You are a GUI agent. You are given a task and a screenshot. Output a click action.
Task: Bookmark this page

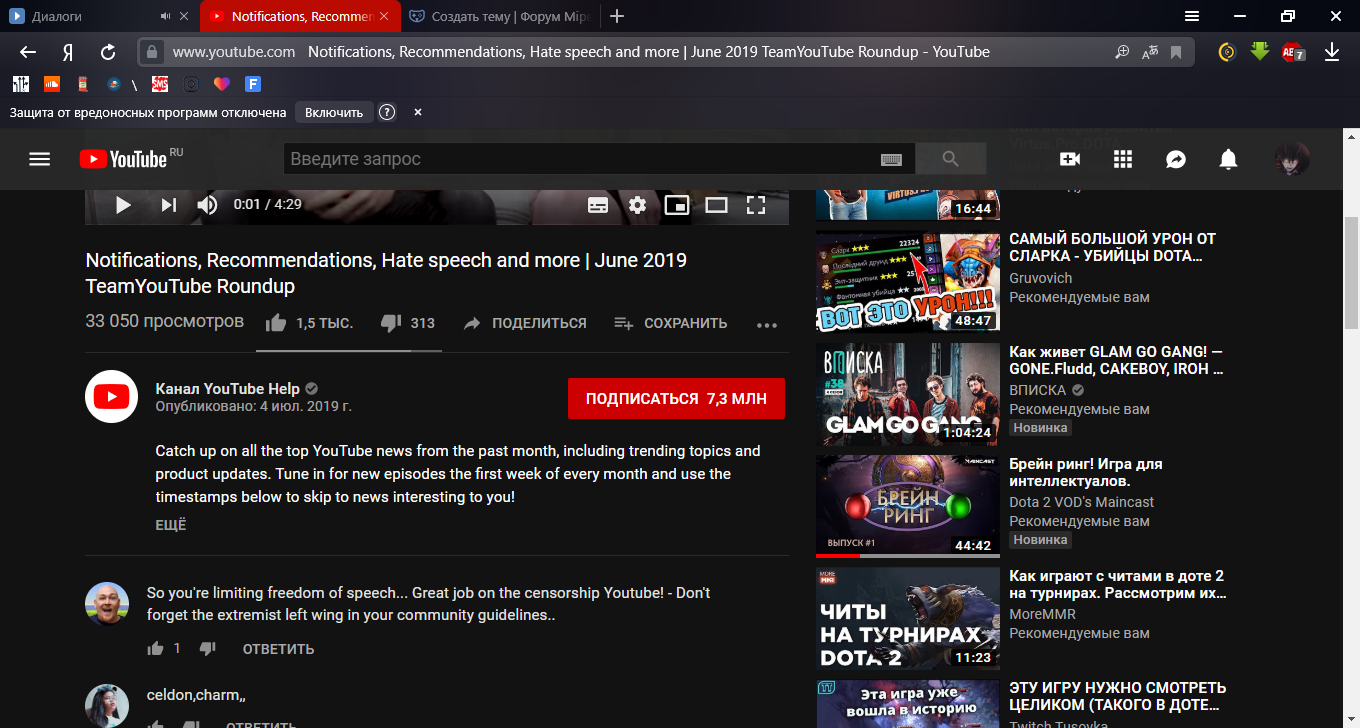click(1176, 52)
